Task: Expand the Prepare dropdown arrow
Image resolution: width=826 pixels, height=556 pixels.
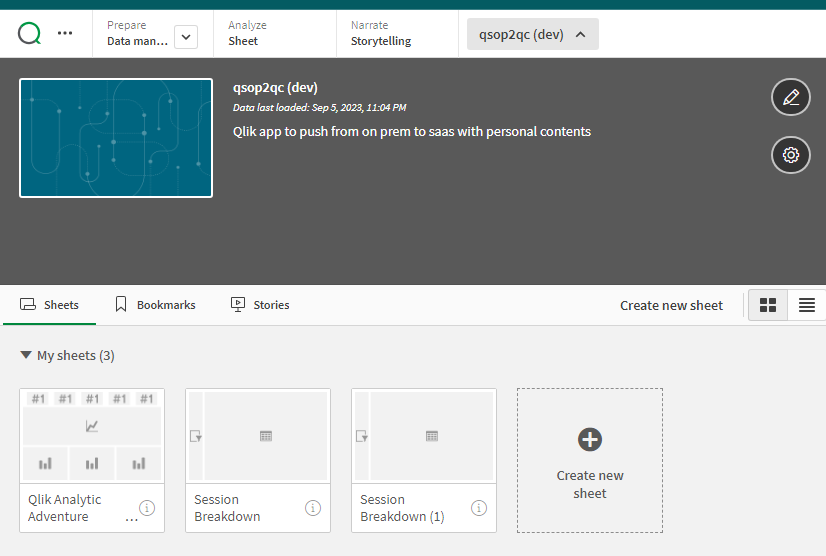Action: click(x=186, y=37)
